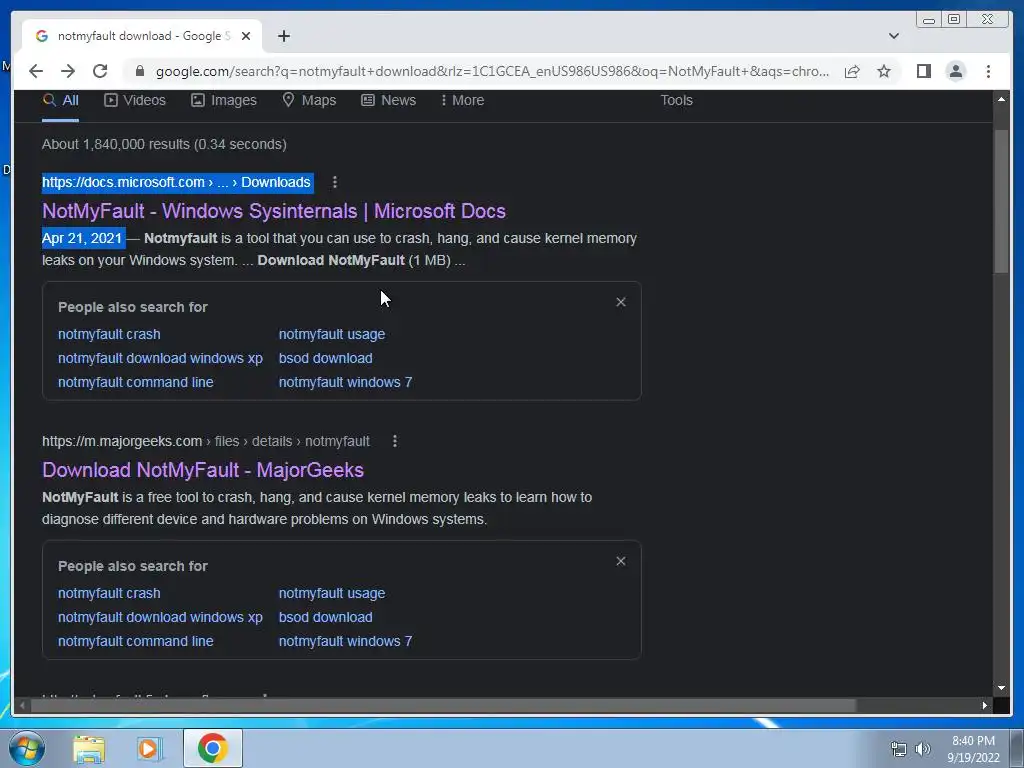Search bsod download in second box
The image size is (1024, 768).
325,618
